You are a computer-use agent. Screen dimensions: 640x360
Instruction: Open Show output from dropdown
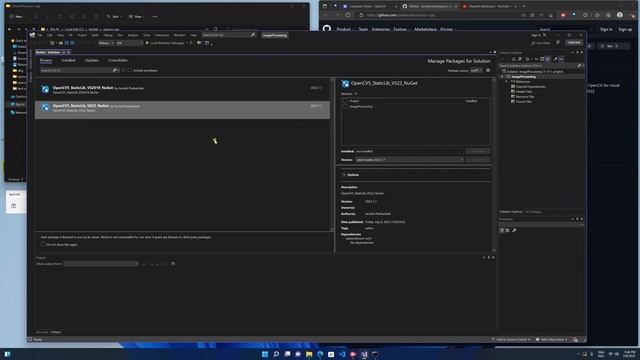click(x=100, y=264)
